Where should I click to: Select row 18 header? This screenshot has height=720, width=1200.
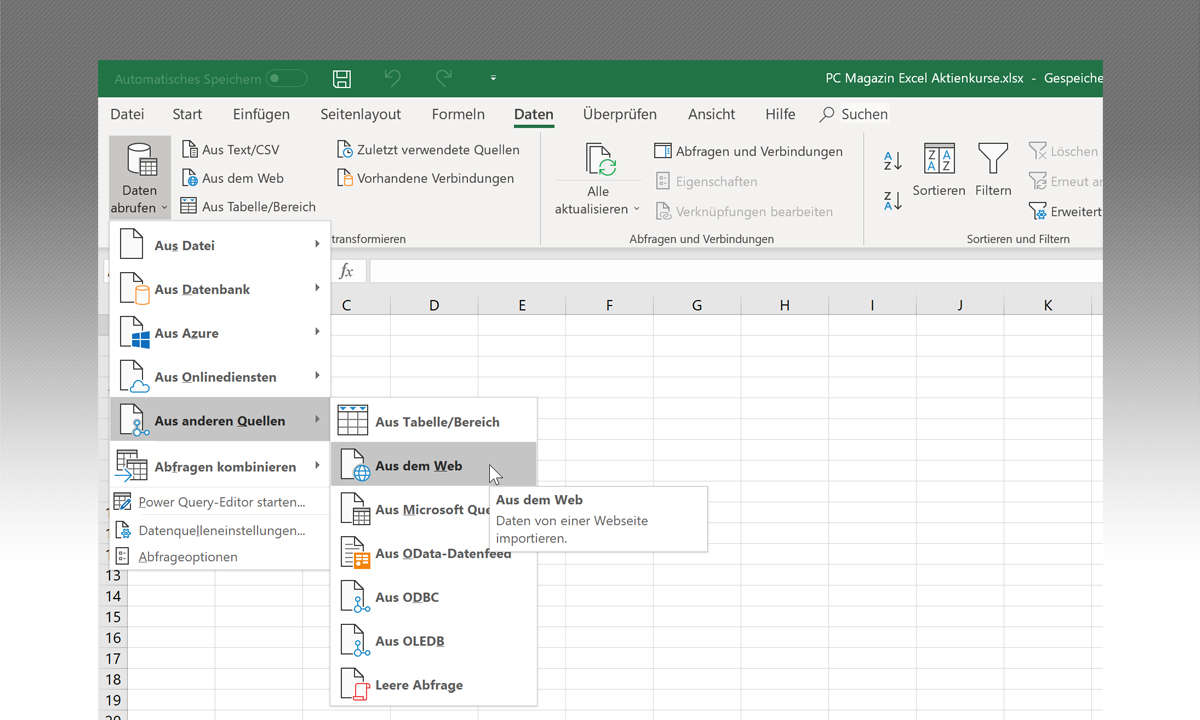click(x=112, y=679)
